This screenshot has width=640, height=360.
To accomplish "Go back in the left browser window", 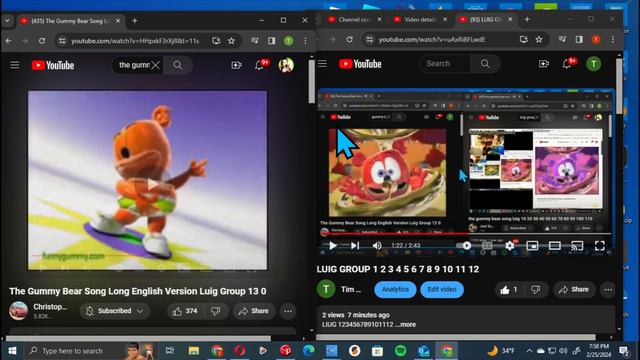I will [9, 41].
